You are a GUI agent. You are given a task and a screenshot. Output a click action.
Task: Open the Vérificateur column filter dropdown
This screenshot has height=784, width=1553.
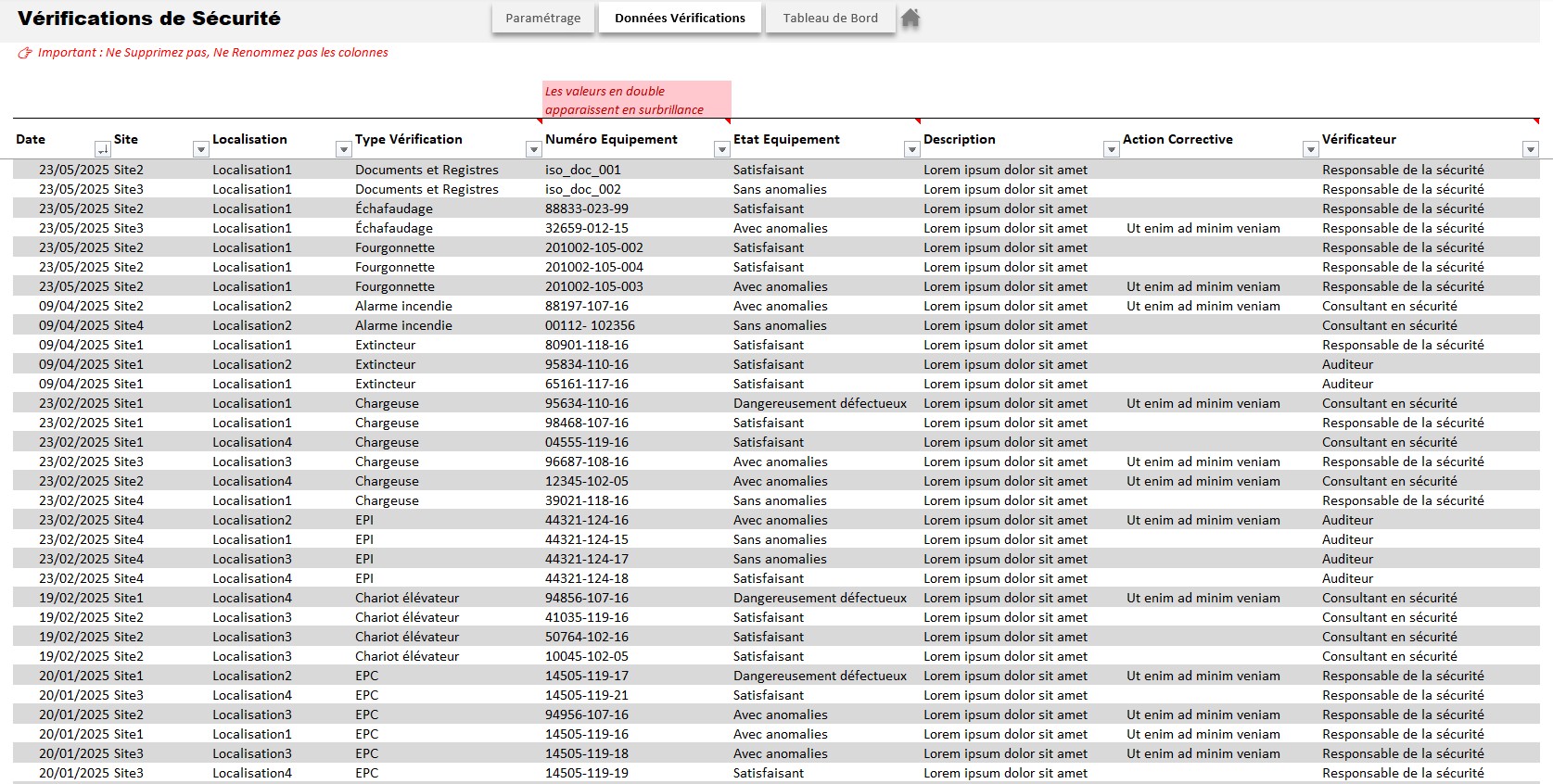coord(1530,149)
